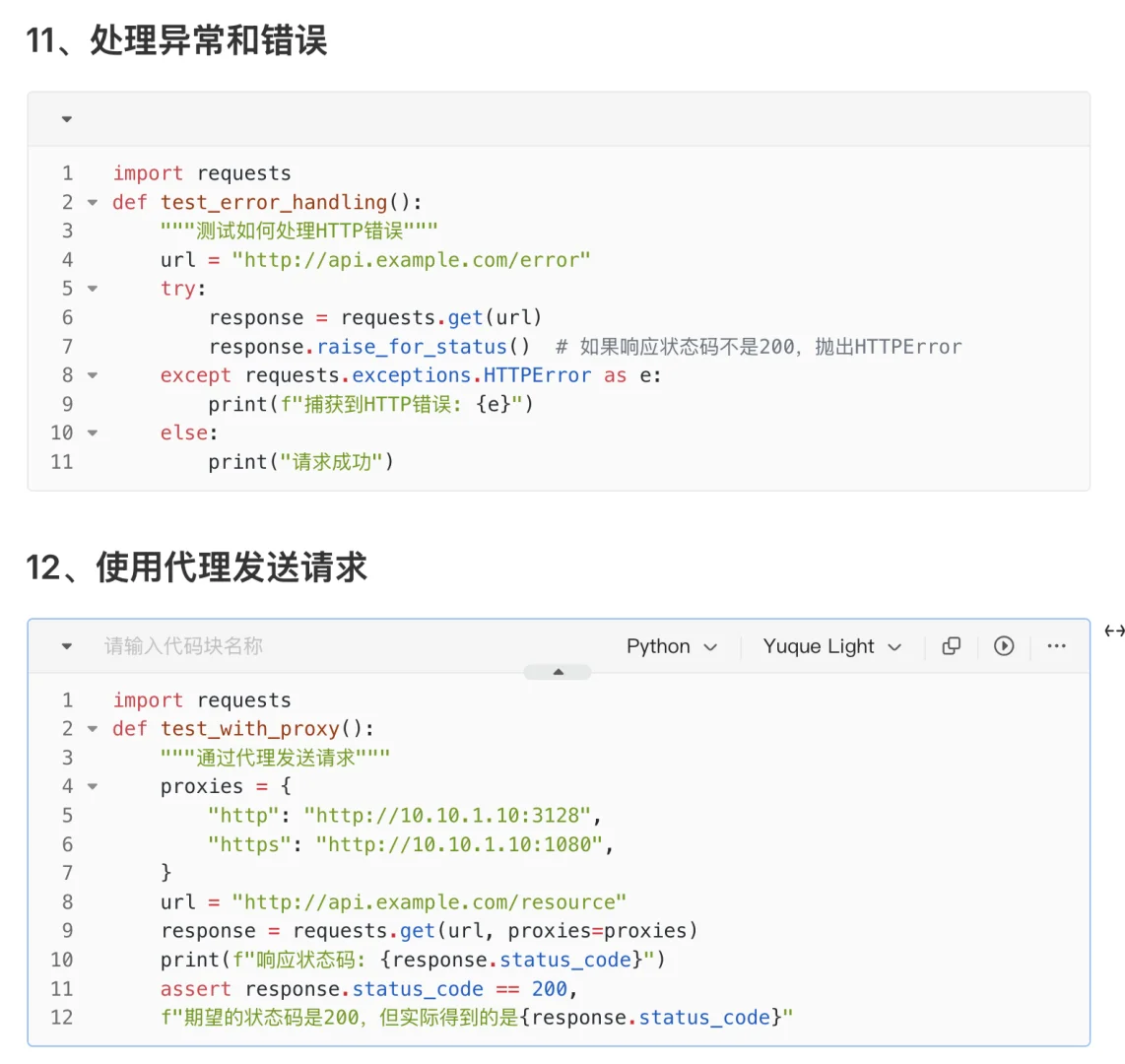Screen dimensions: 1125x1064
Task: Fold the except HTTPError block
Action: click(93, 375)
